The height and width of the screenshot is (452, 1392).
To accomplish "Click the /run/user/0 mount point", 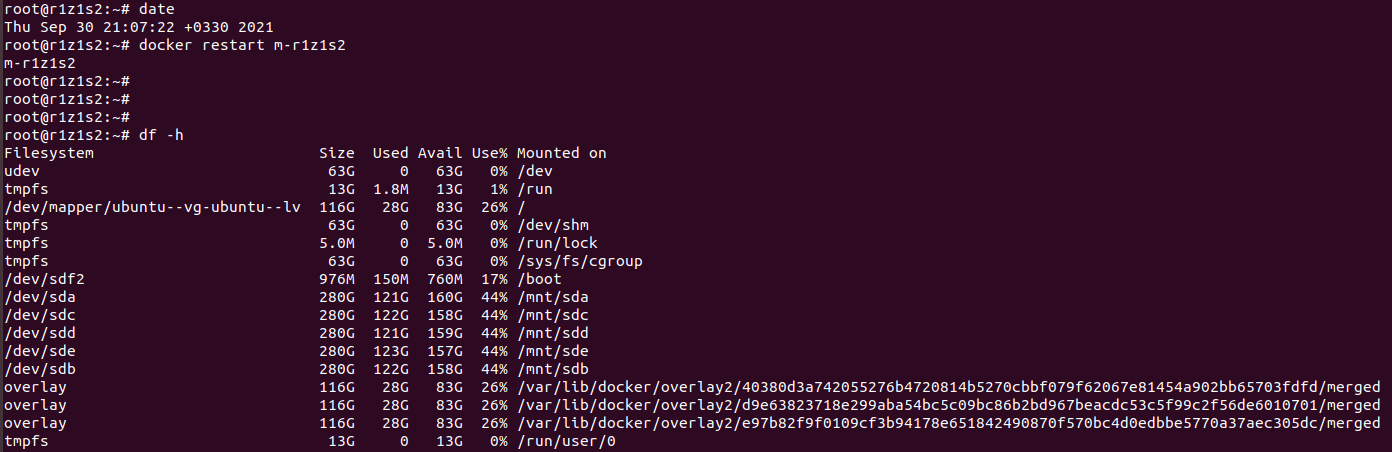I will click(566, 441).
